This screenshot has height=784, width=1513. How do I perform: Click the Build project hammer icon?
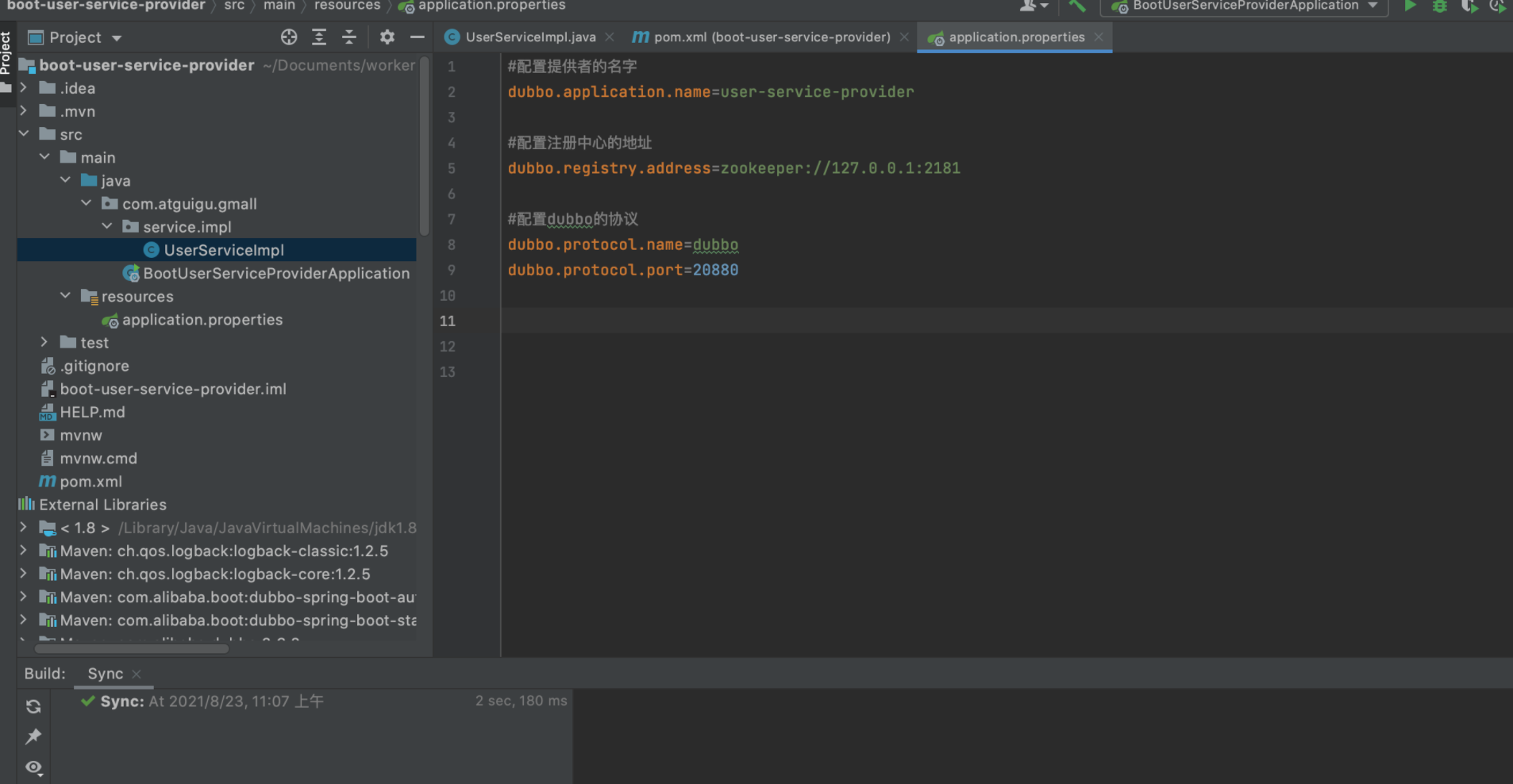coord(1076,6)
